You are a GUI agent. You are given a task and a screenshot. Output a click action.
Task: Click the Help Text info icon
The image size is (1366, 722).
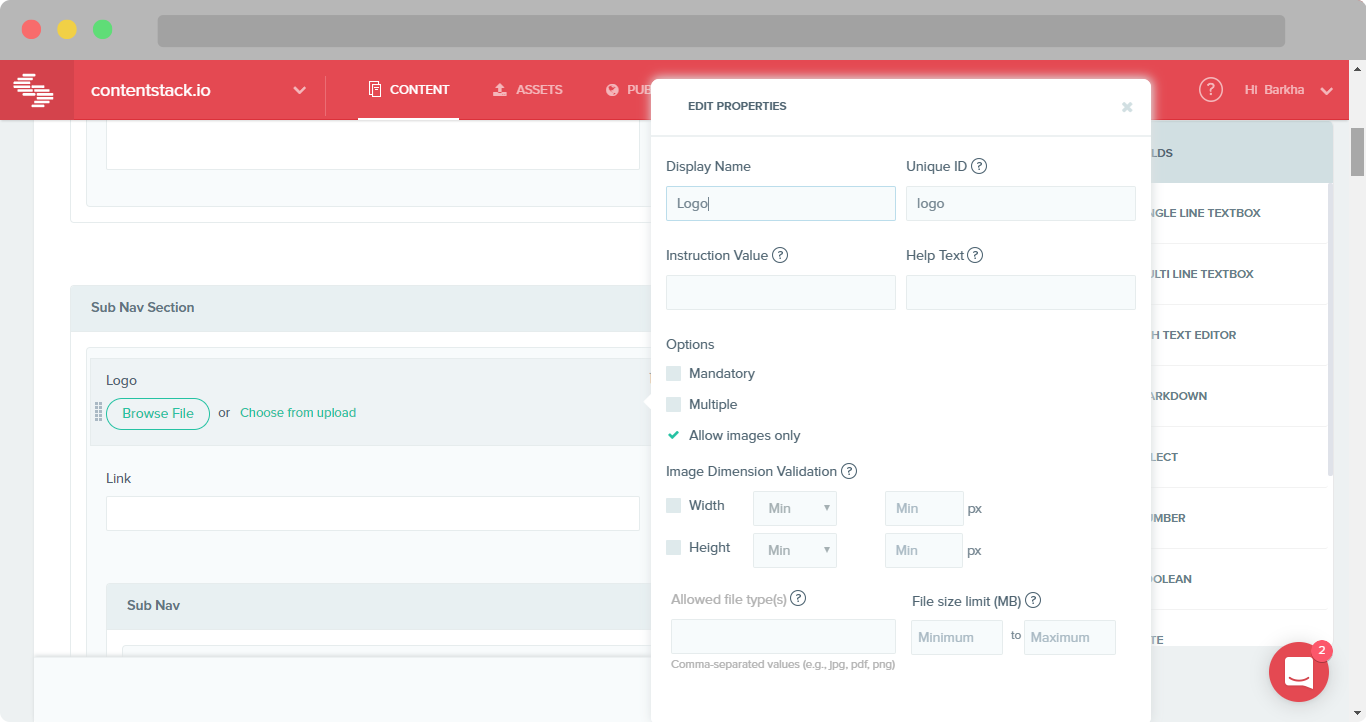coord(975,255)
